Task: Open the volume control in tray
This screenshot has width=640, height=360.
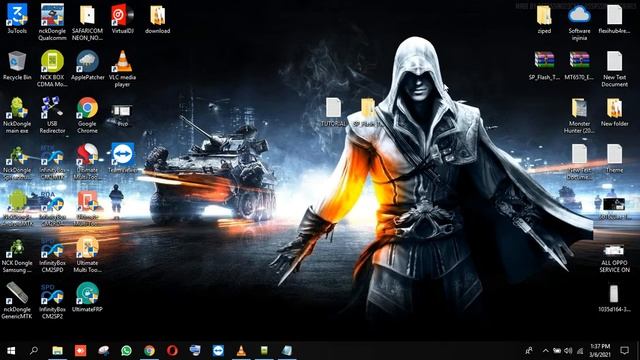Action: click(568, 351)
